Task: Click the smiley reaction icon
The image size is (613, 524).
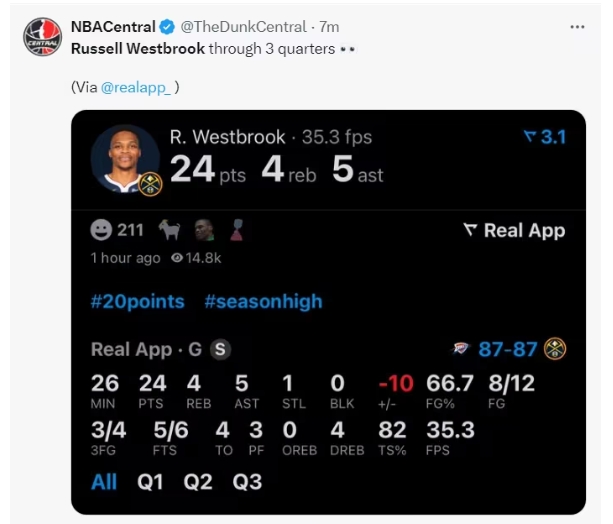Action: (101, 230)
